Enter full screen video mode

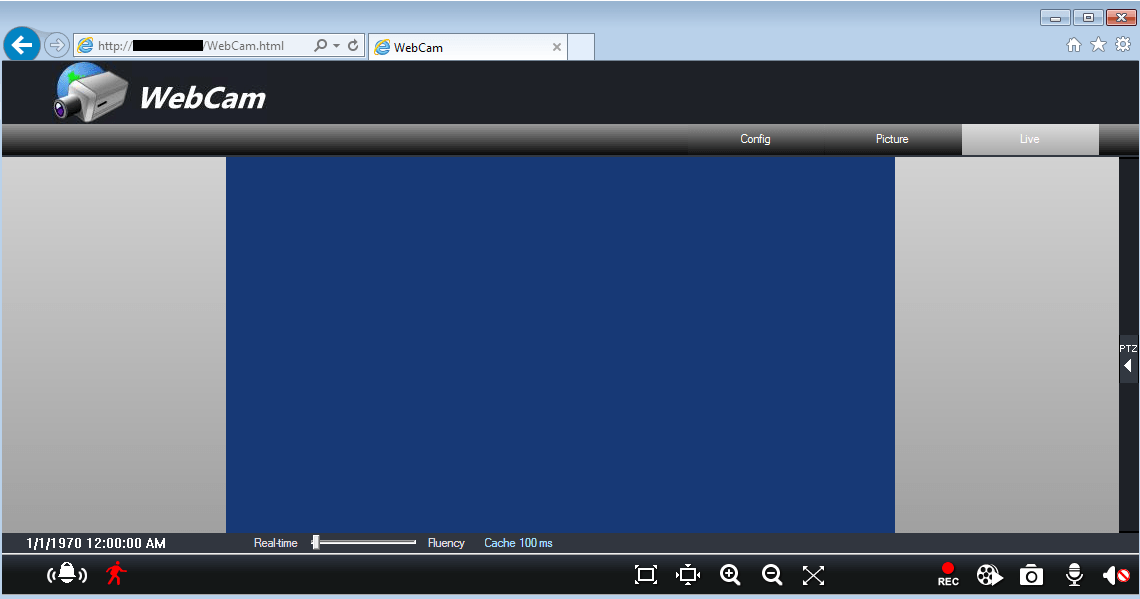[813, 575]
